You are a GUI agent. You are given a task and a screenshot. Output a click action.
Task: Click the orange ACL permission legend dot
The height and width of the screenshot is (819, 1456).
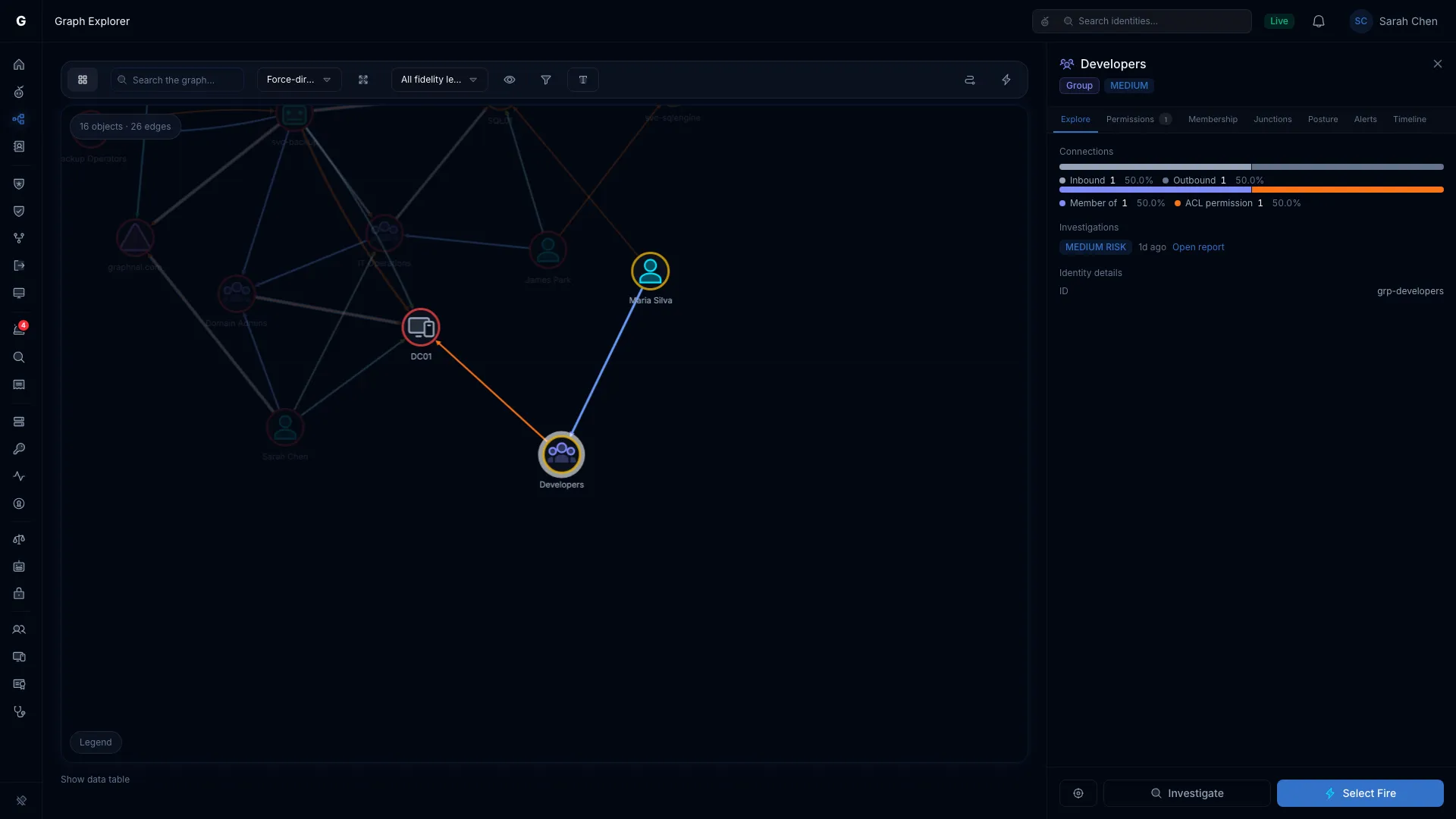(x=1177, y=203)
